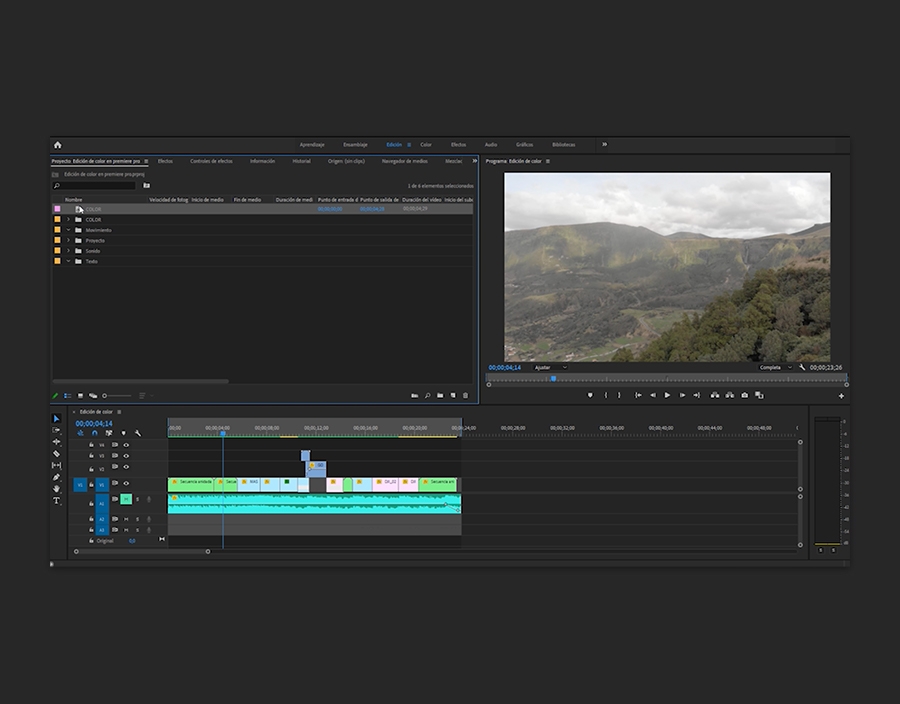Expand the Sonido bin folder

pyautogui.click(x=69, y=251)
